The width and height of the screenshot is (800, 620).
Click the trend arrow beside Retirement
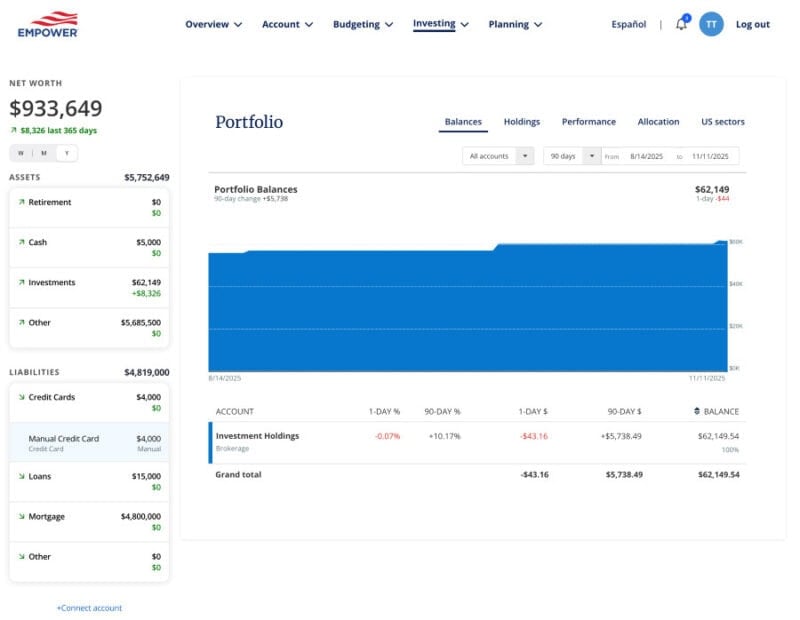(x=21, y=202)
